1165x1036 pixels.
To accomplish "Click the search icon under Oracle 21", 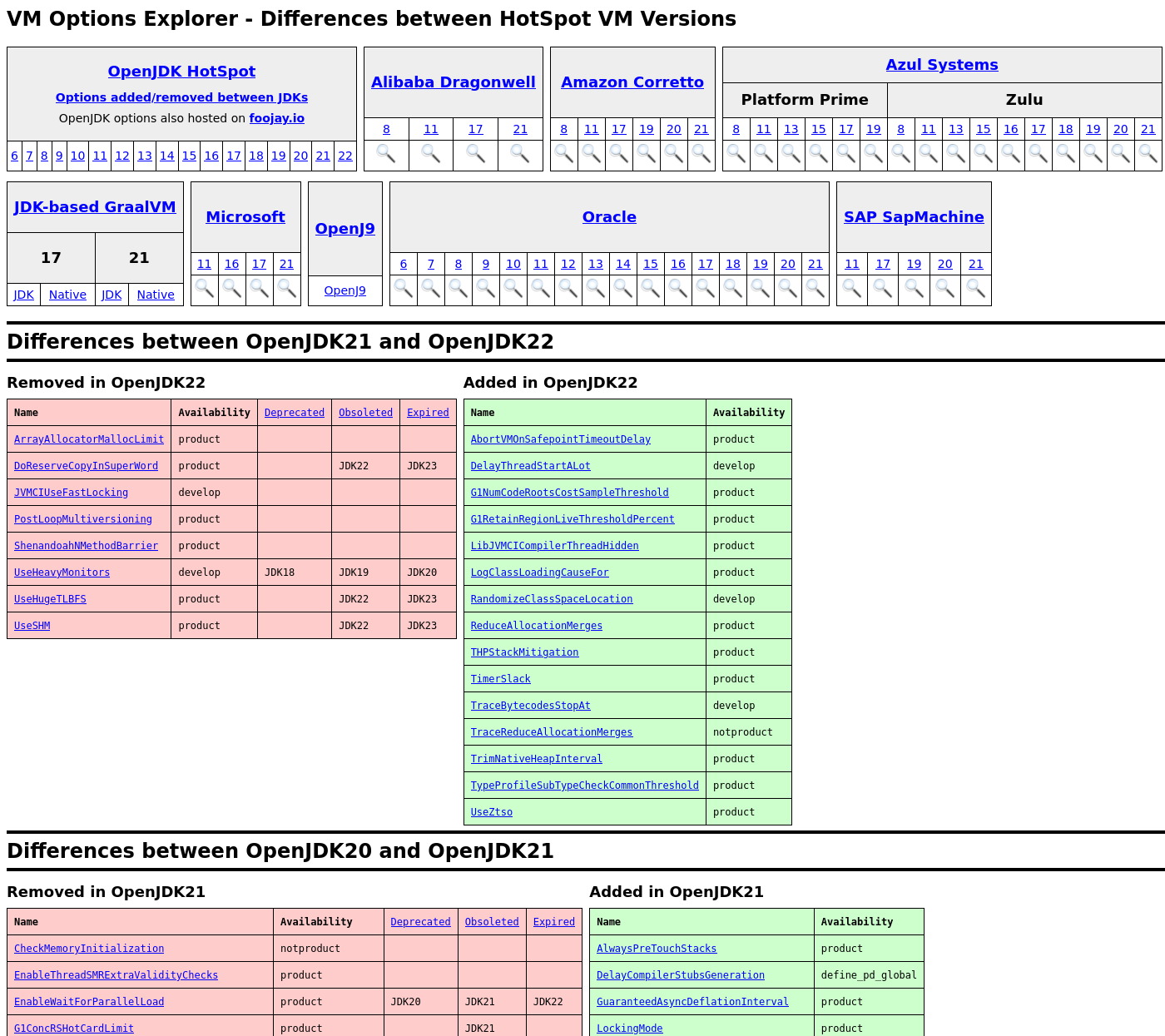I will point(815,289).
